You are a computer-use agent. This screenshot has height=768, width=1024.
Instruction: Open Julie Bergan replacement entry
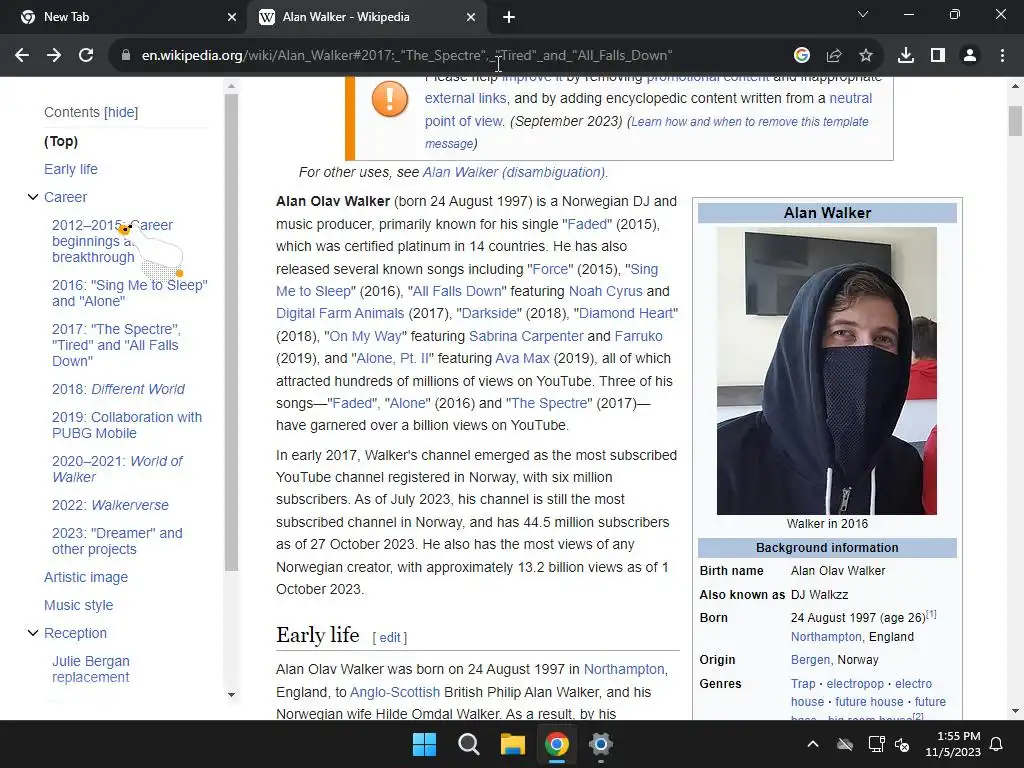[91, 669]
